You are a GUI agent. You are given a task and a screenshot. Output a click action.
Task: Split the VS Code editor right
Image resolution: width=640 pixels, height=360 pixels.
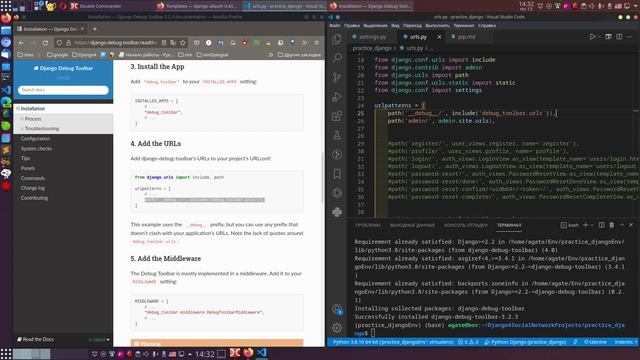click(619, 37)
